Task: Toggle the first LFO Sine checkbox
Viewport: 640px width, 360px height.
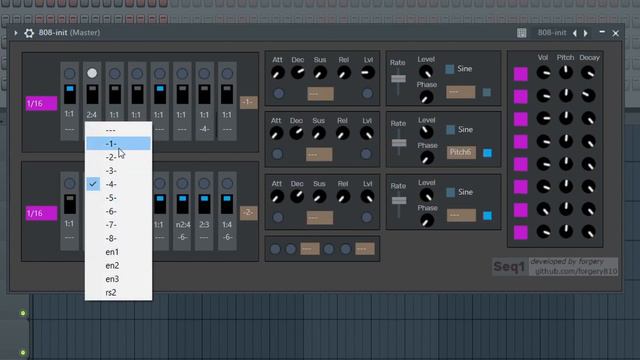Action: [450, 69]
